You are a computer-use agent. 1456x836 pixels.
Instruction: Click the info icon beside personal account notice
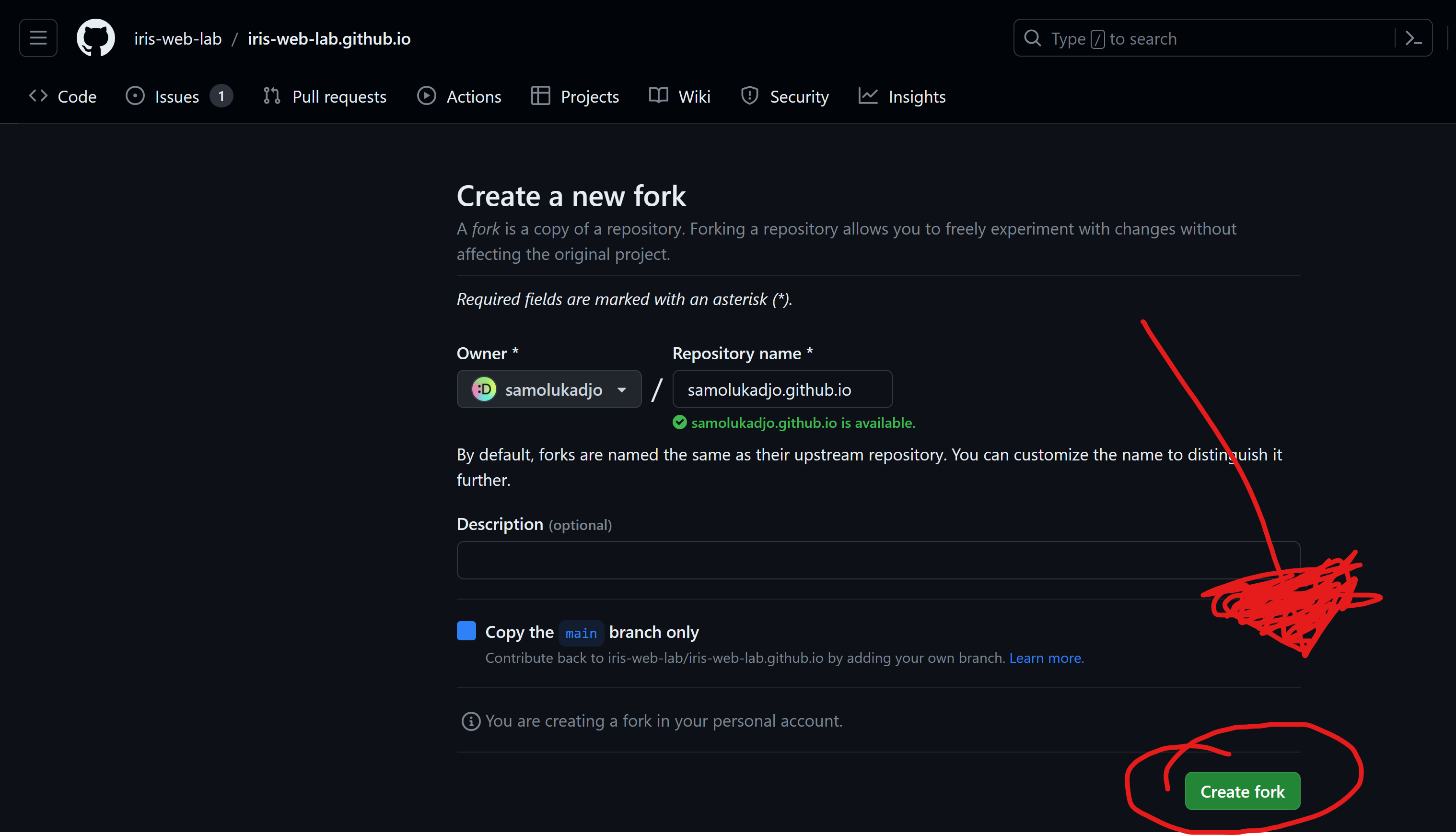[x=471, y=721]
